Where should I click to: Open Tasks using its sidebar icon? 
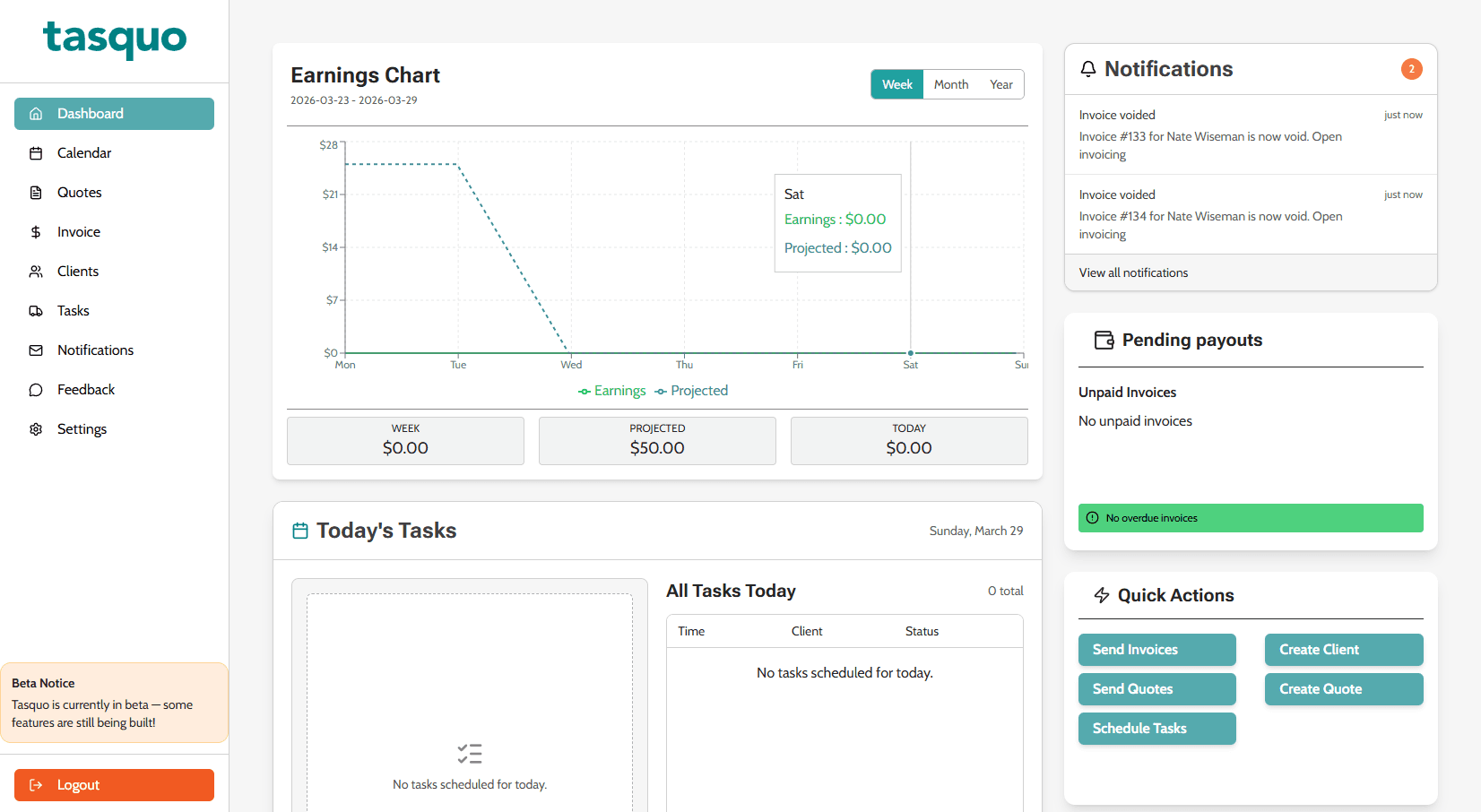pos(36,310)
